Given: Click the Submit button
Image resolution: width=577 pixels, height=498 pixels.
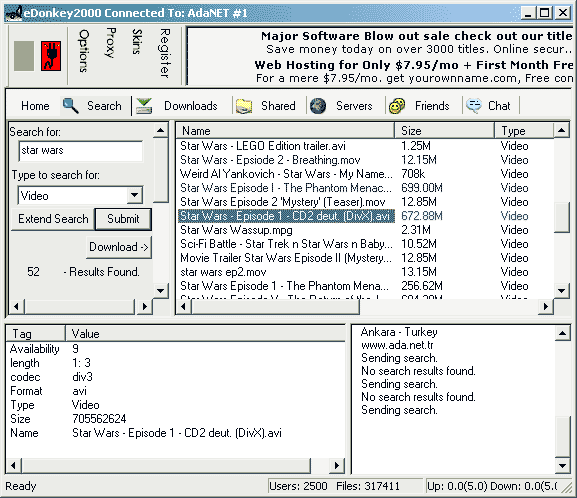Looking at the screenshot, I should (x=123, y=219).
